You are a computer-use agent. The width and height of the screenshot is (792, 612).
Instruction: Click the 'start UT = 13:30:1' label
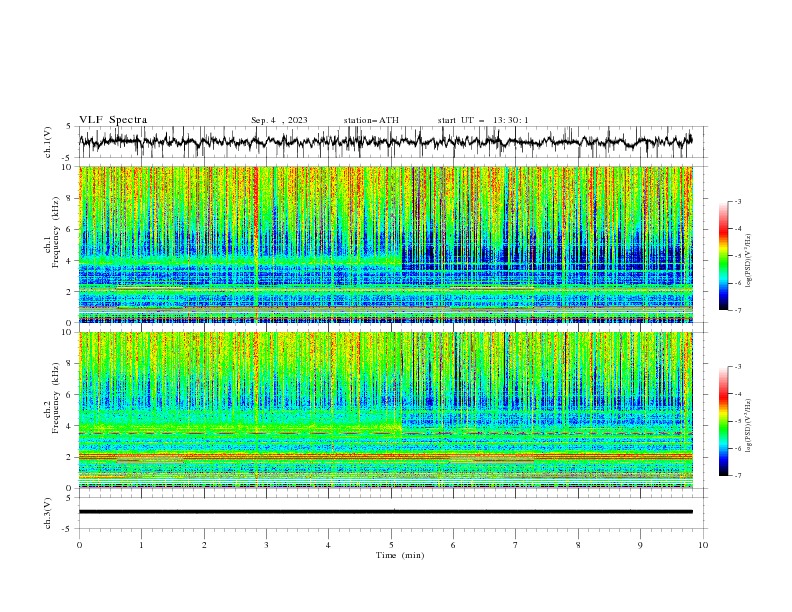pyautogui.click(x=483, y=120)
